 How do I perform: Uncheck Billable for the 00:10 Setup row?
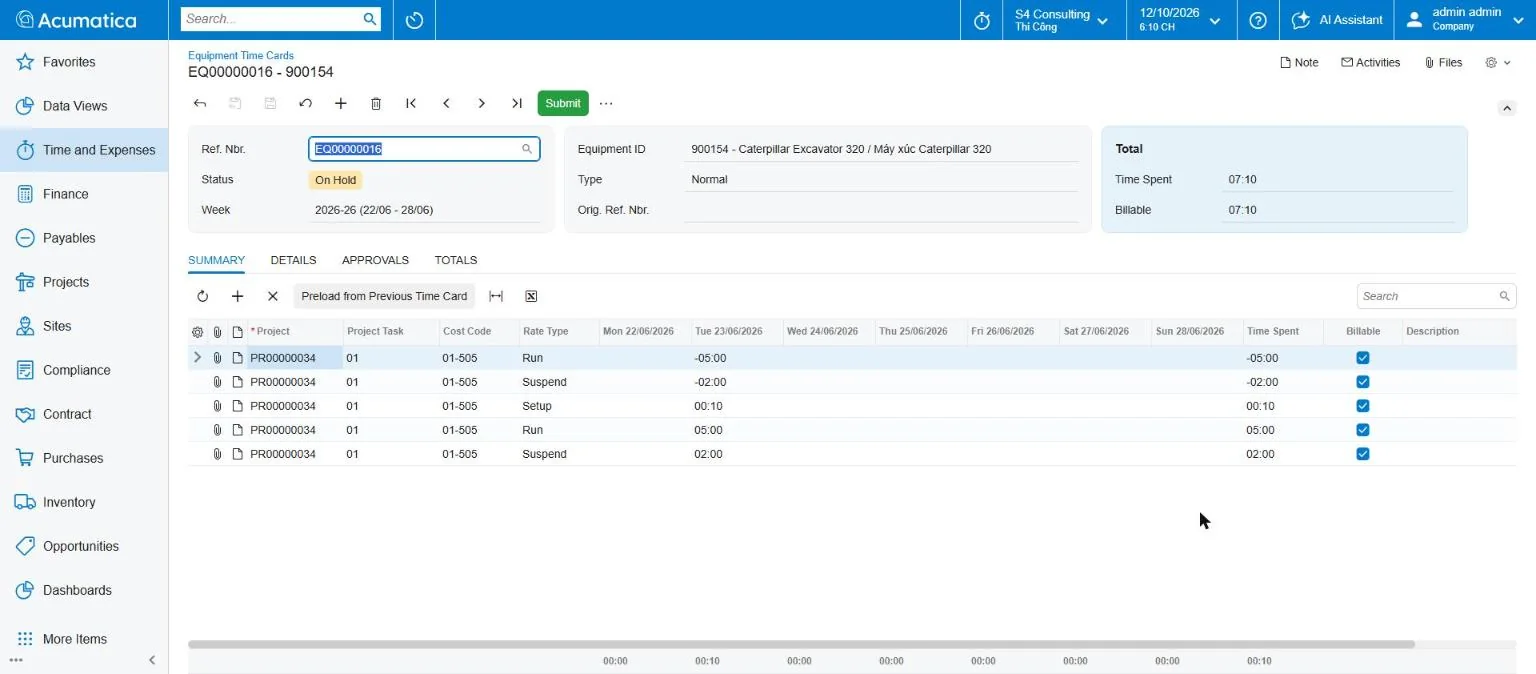coord(1363,406)
